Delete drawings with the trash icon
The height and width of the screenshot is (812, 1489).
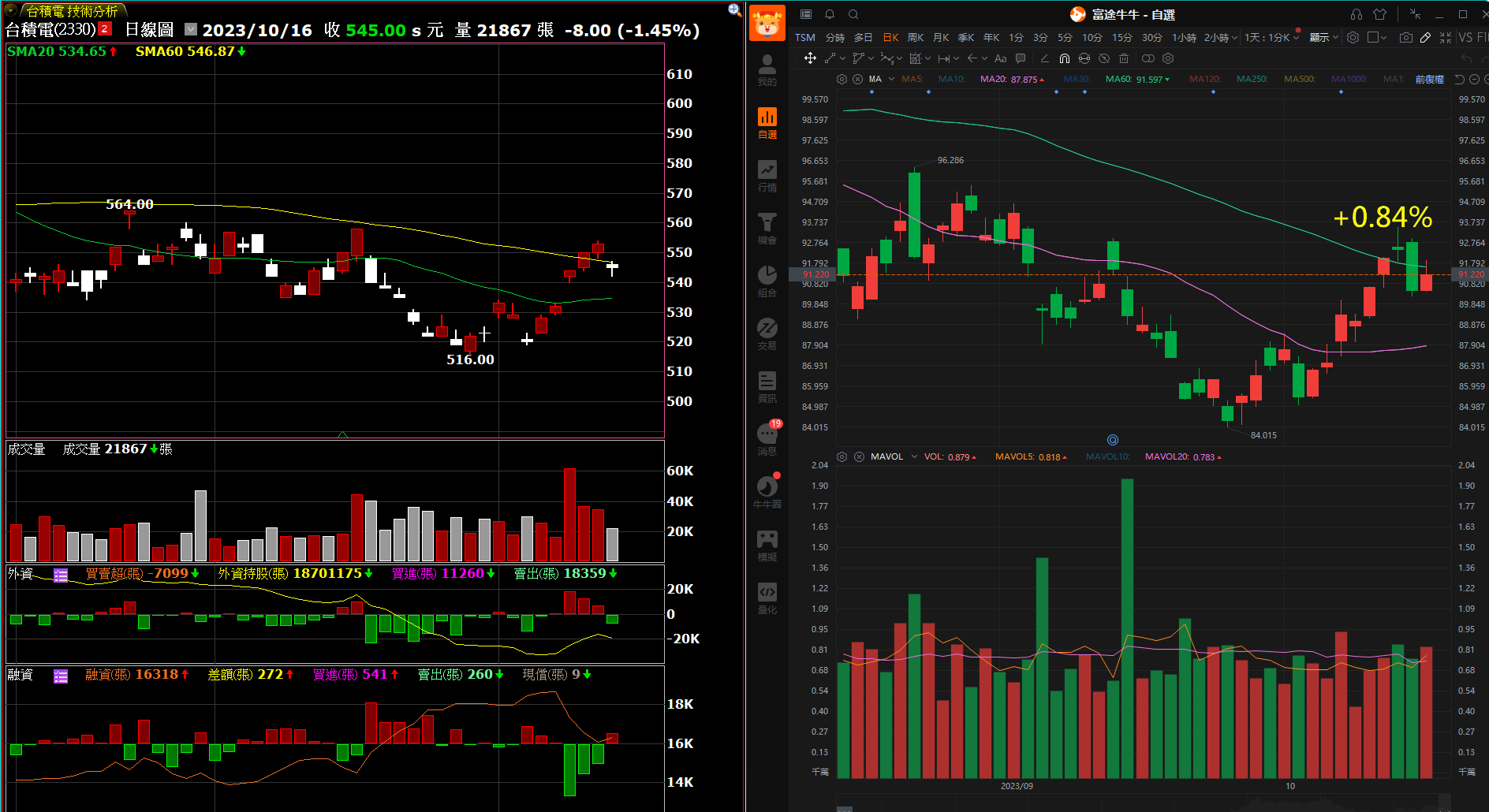coord(1124,58)
